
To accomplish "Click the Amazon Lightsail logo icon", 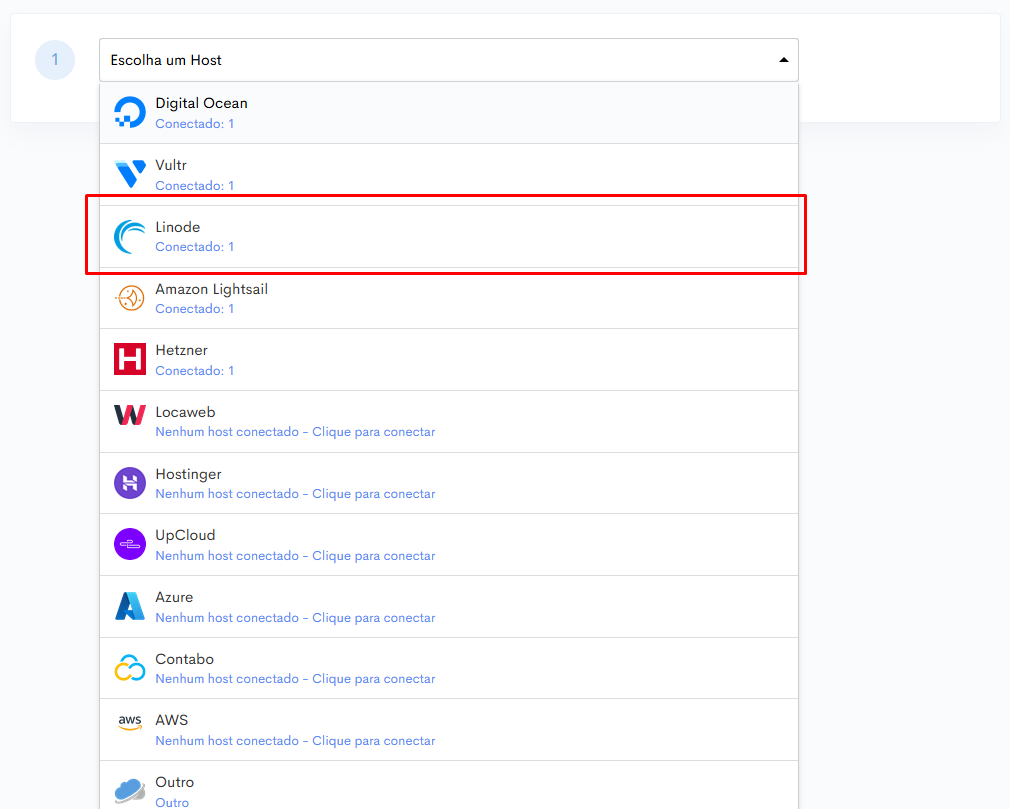I will (x=130, y=298).
